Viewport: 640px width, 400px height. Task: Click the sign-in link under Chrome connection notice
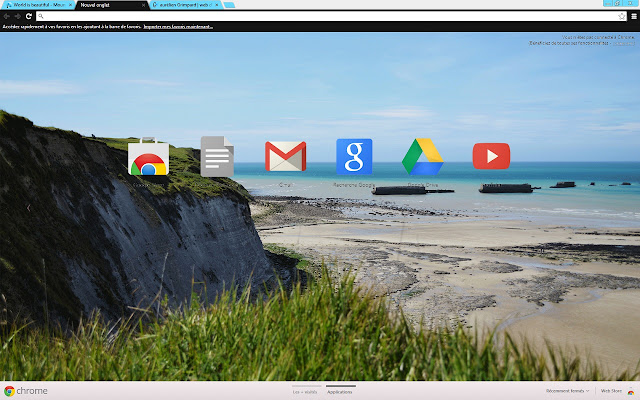[x=624, y=43]
